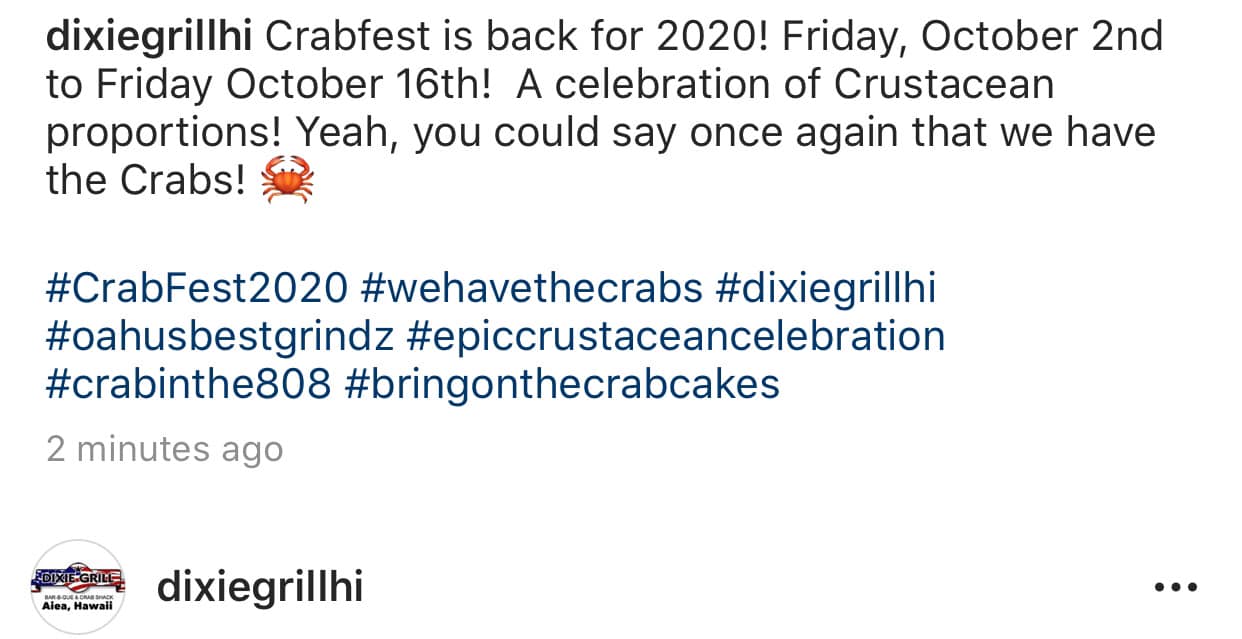The image size is (1242, 639).
Task: Tap the red crab emoji in the caption
Action: coord(287,182)
